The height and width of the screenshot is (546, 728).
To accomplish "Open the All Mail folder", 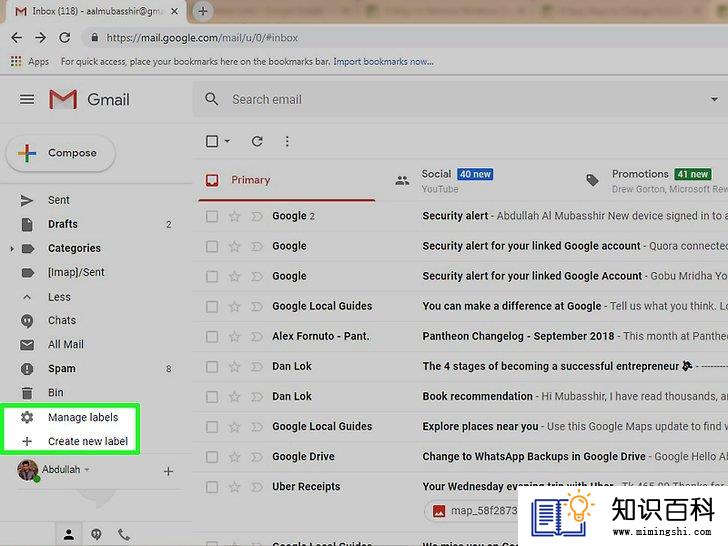I will click(66, 344).
